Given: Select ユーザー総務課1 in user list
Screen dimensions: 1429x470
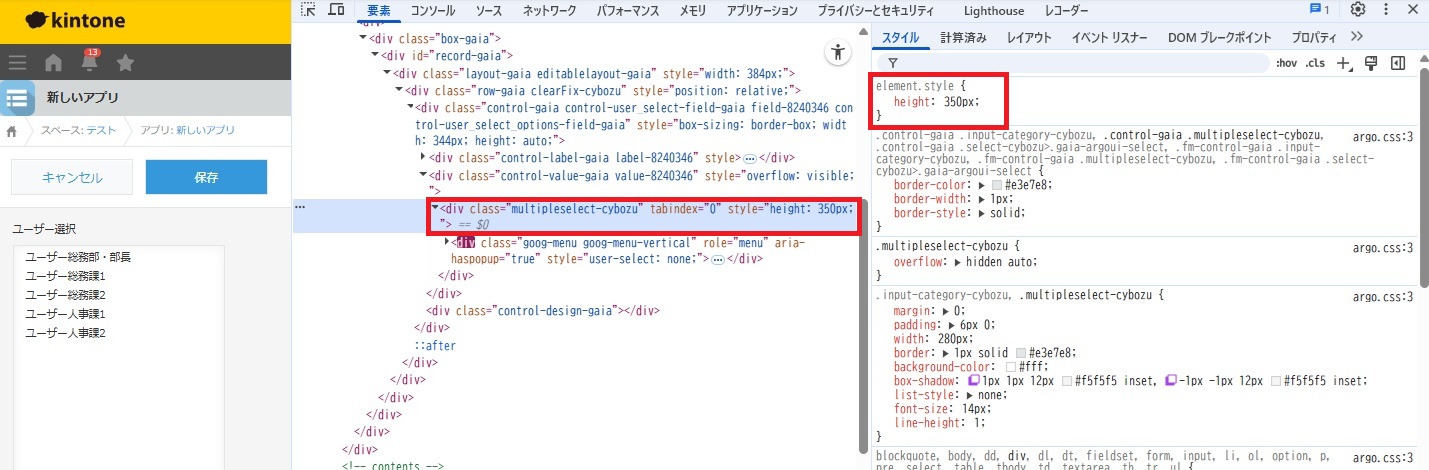Looking at the screenshot, I should [x=65, y=276].
